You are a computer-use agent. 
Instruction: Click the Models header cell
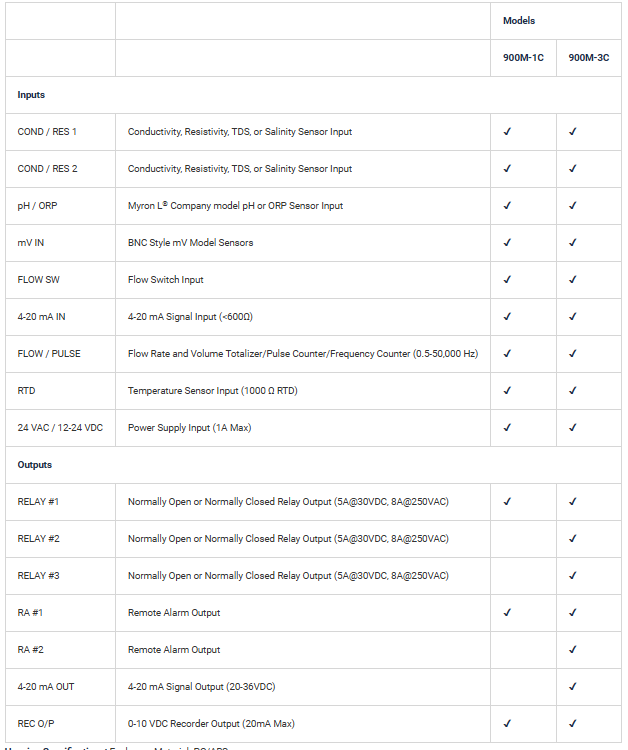tap(518, 21)
